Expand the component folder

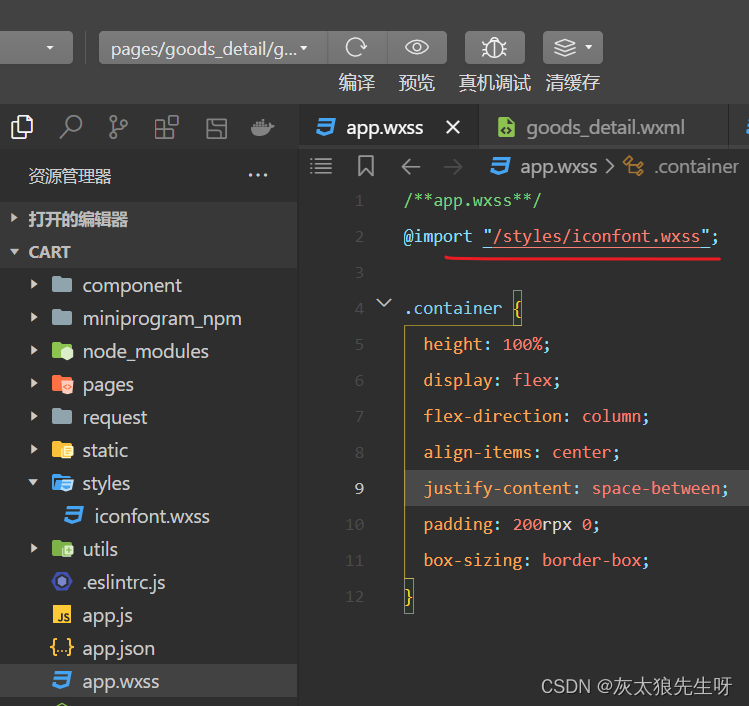click(x=148, y=285)
